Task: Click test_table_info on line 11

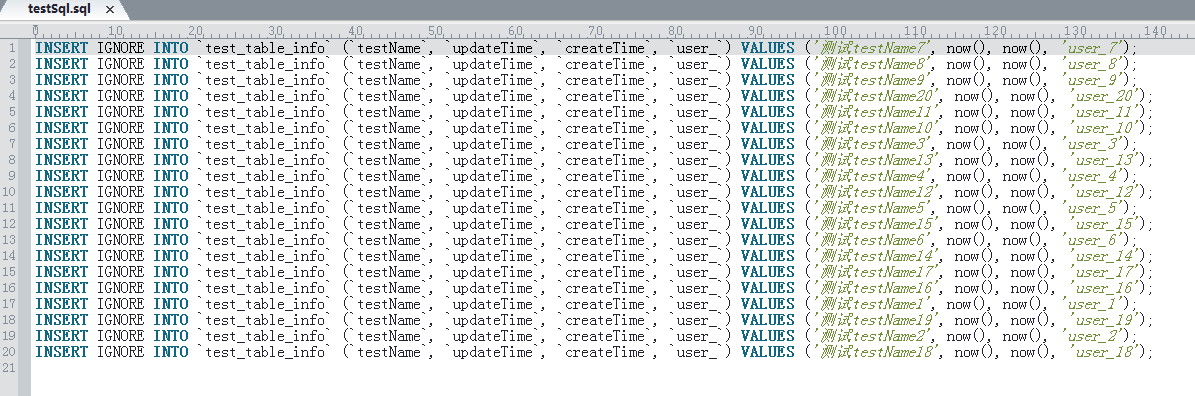Action: pyautogui.click(x=264, y=208)
